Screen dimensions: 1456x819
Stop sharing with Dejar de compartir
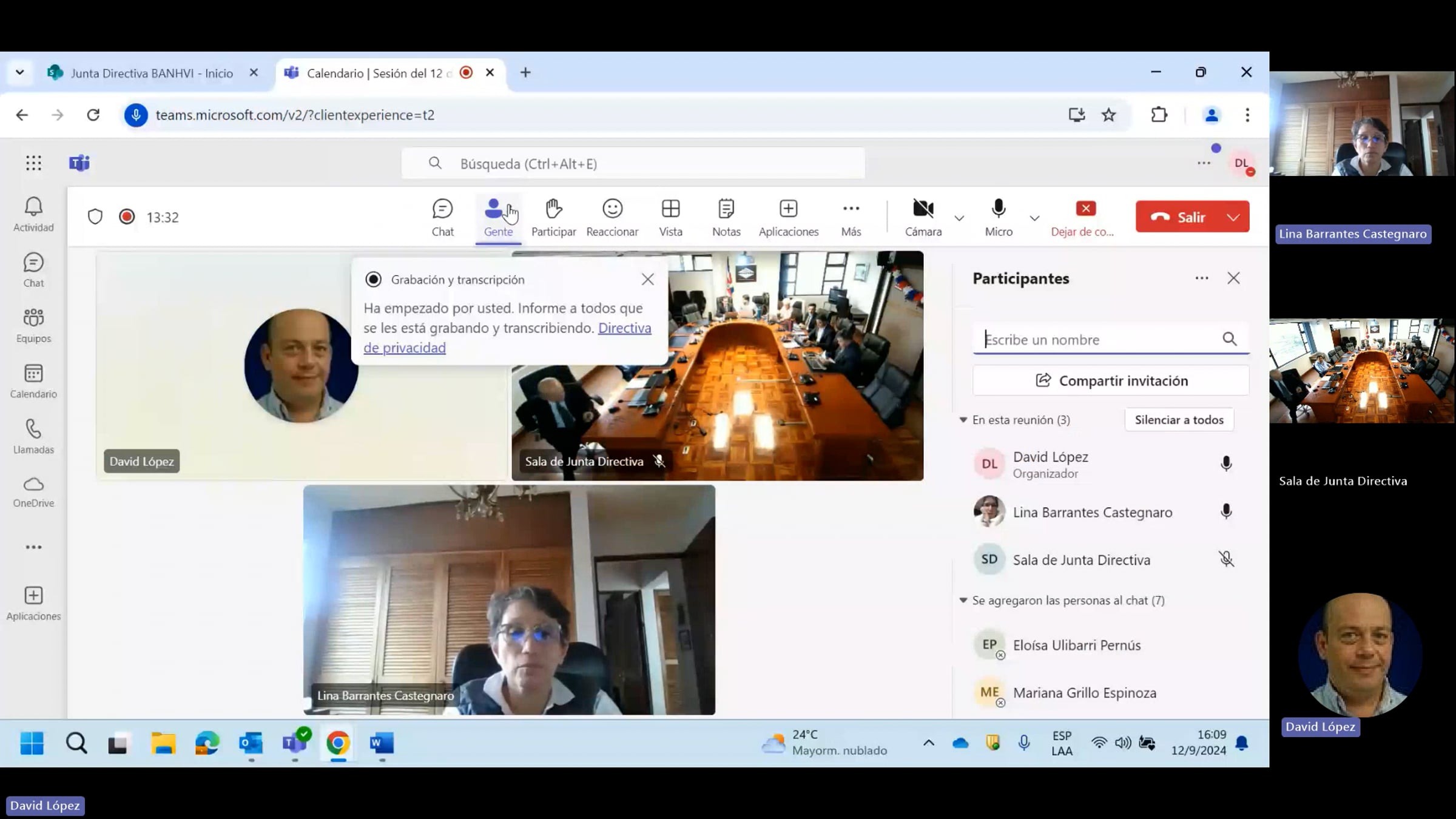[x=1083, y=217]
